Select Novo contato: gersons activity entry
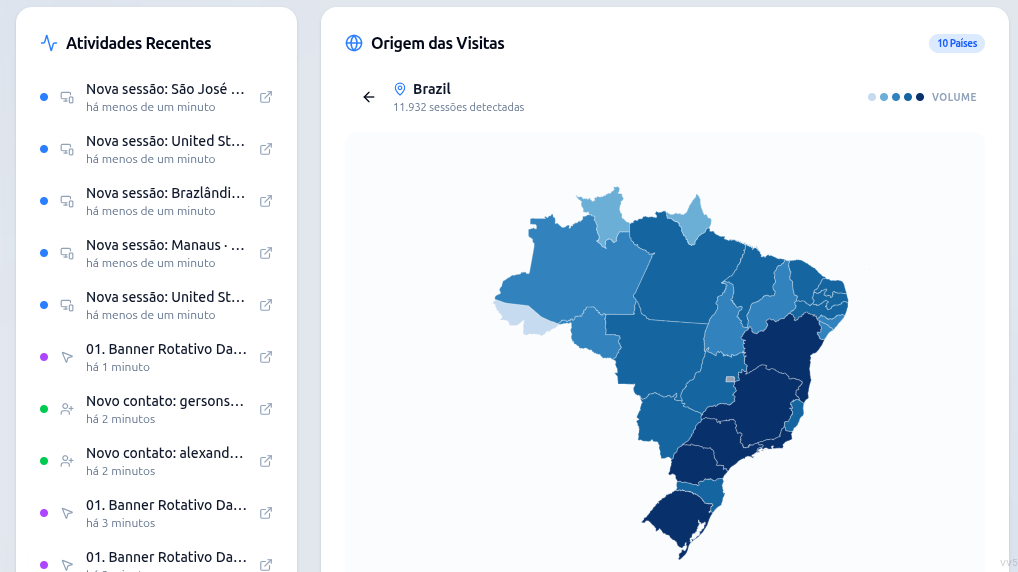 [x=156, y=409]
